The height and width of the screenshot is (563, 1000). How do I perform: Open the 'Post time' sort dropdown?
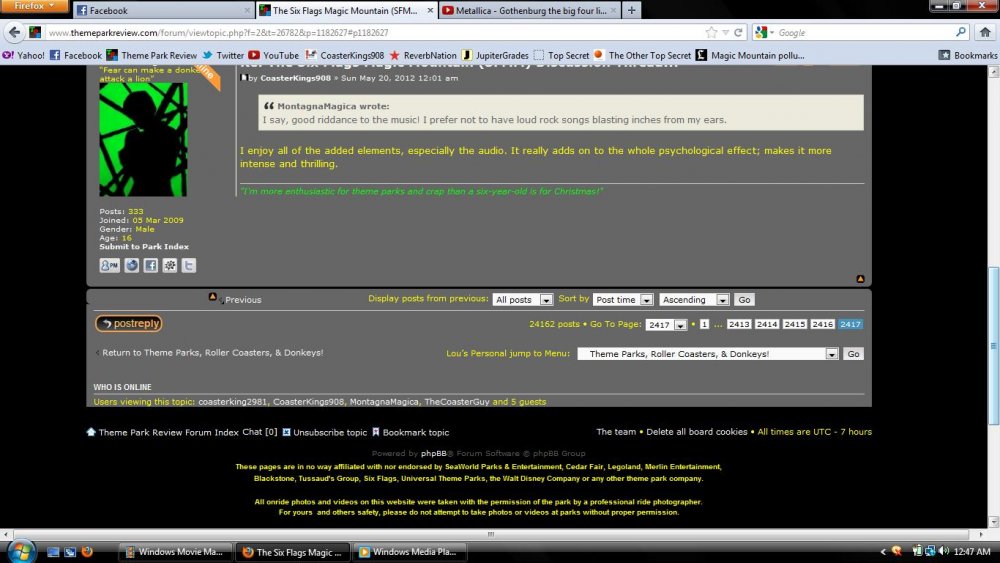tap(624, 300)
